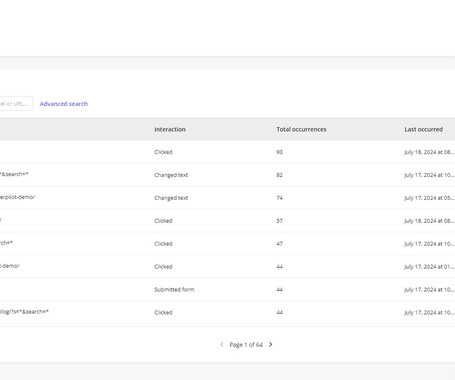
Task: Select 'Clicked' in the 93 occurrences row
Action: [x=163, y=152]
